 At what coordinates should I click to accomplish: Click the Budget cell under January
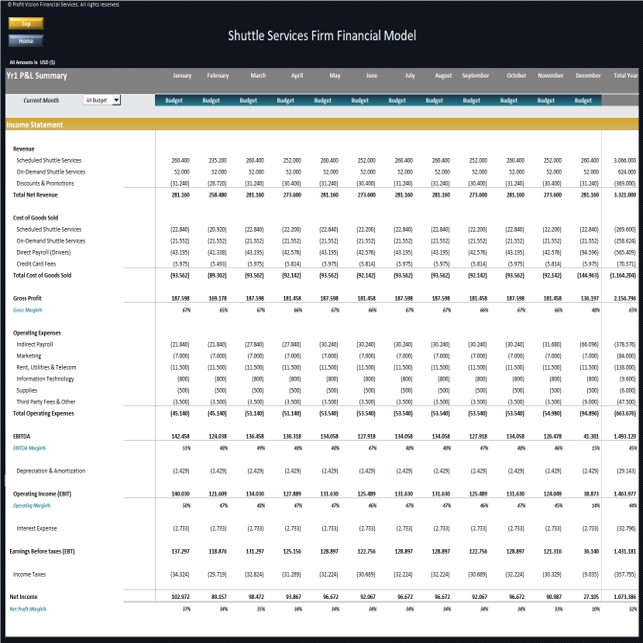[174, 100]
